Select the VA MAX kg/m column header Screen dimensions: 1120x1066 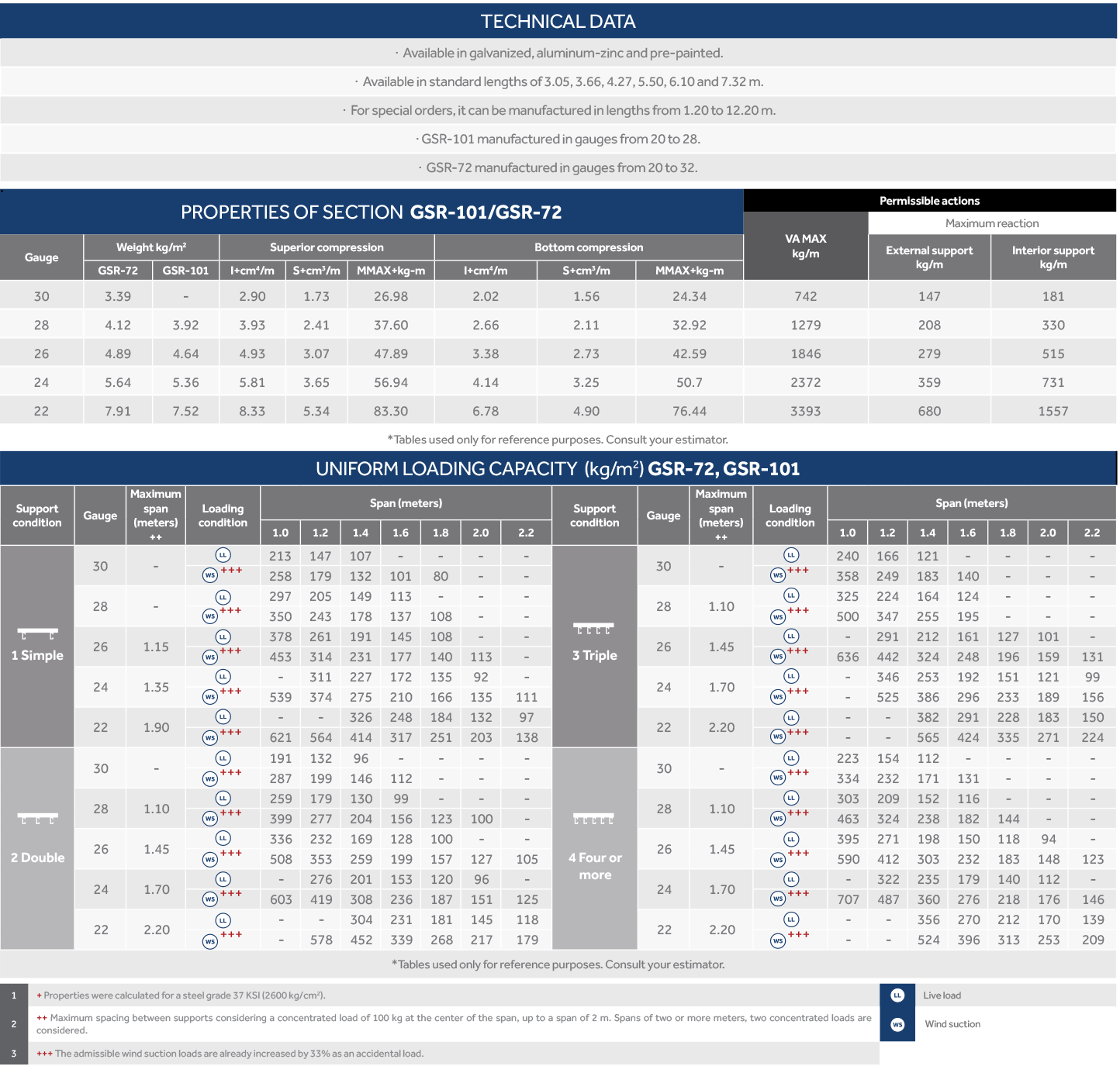pos(805,246)
